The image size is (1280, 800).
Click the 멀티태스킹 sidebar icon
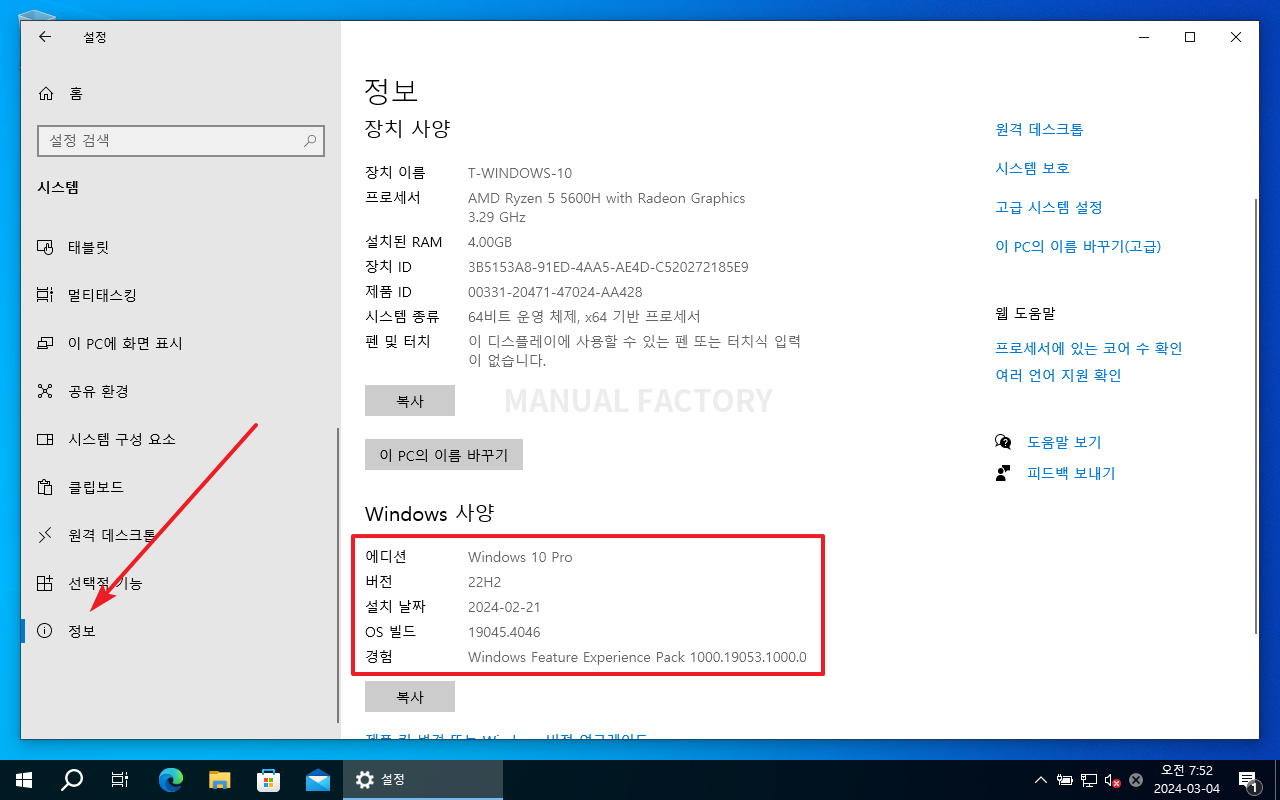pos(44,295)
